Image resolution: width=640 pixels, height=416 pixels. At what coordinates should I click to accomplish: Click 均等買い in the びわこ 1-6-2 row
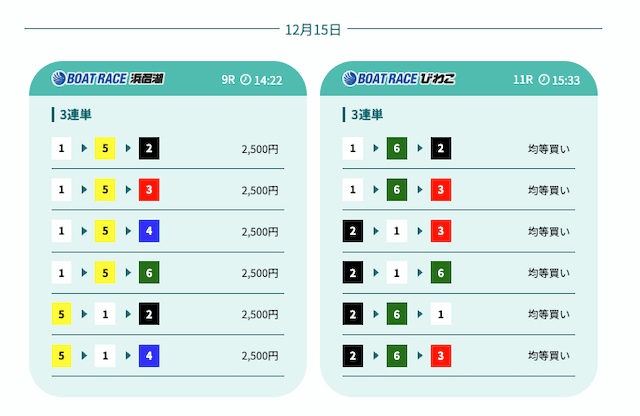pyautogui.click(x=549, y=149)
